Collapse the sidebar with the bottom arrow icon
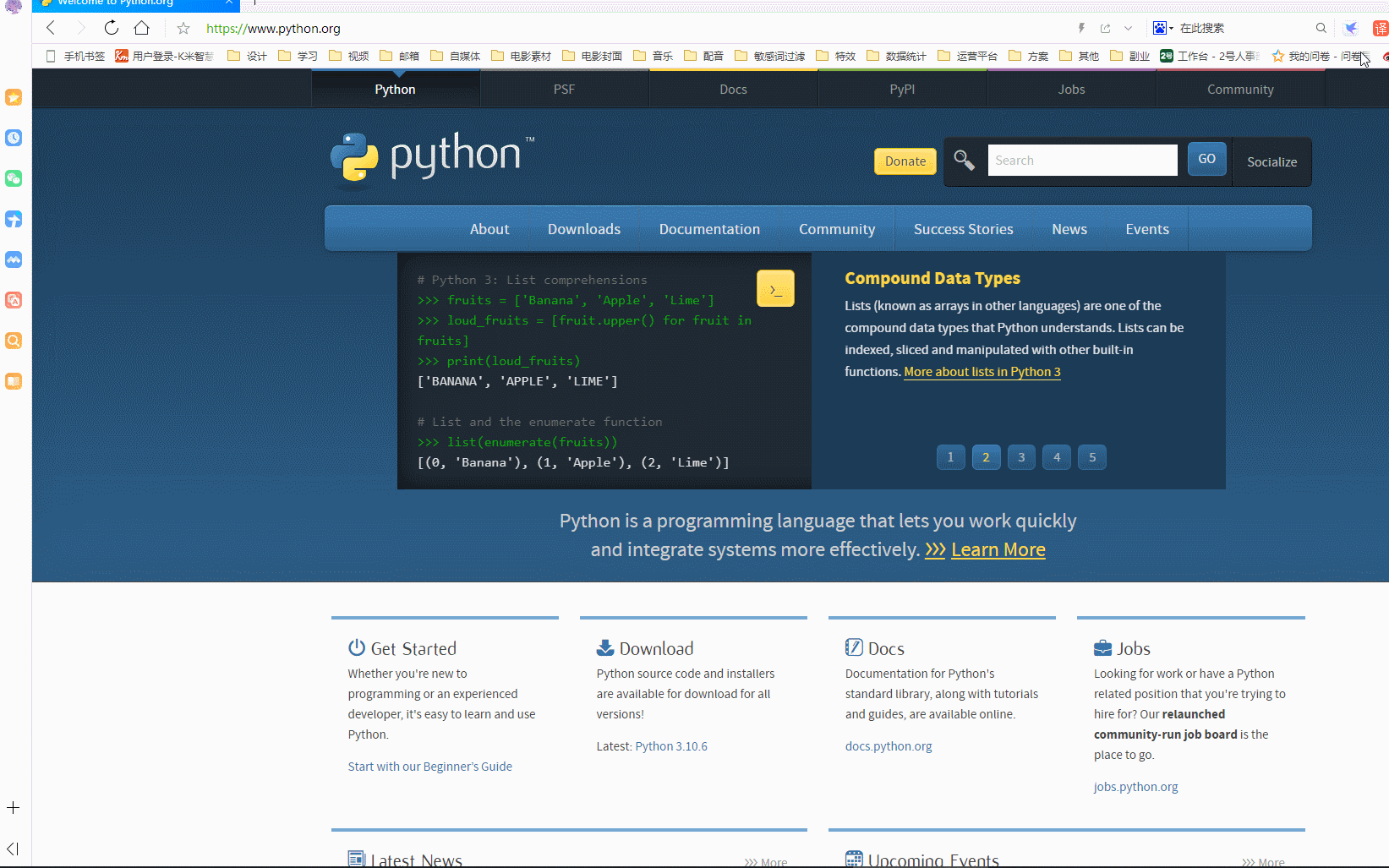 coord(13,849)
